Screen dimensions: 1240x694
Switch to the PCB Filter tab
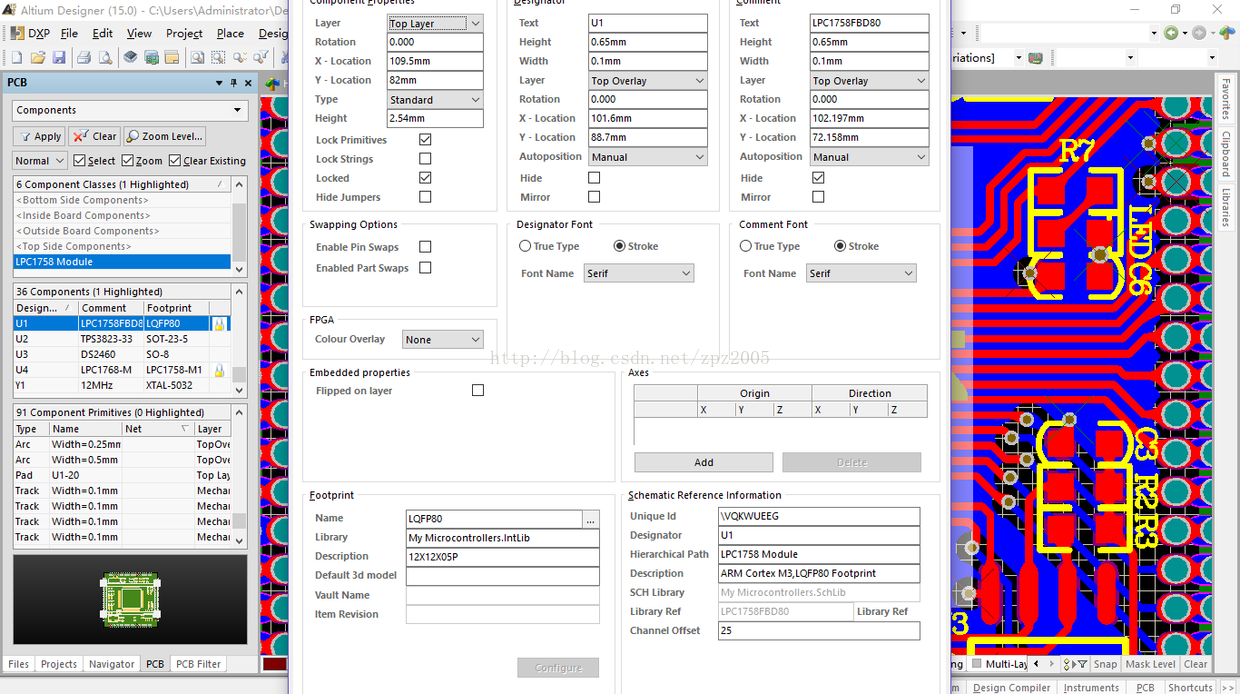(198, 664)
